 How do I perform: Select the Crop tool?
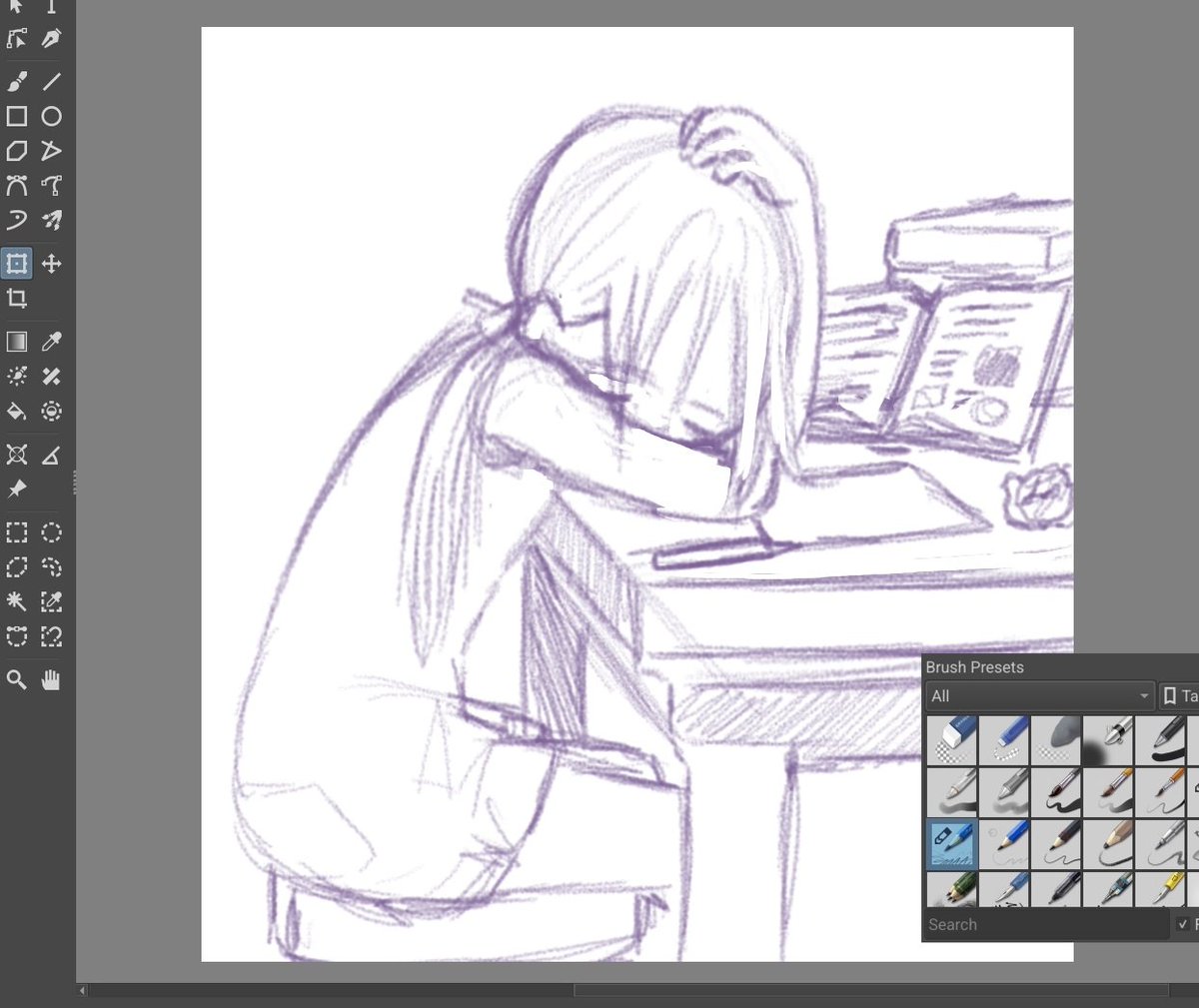[x=17, y=298]
